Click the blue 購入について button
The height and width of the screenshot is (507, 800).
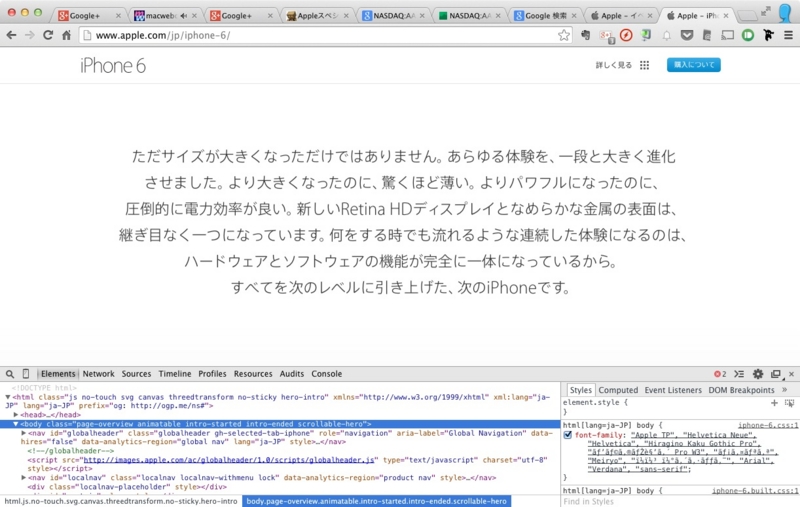click(x=693, y=65)
